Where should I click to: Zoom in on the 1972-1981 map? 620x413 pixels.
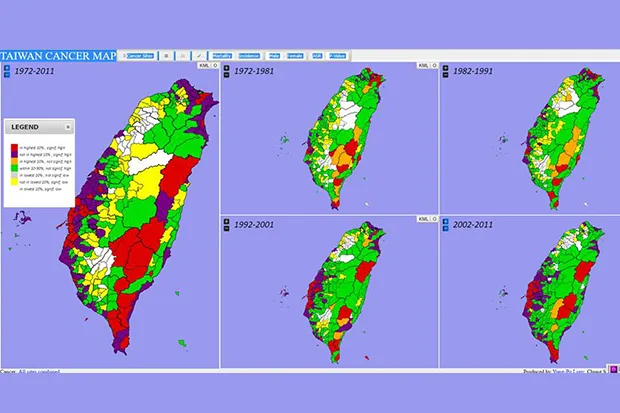[x=227, y=68]
